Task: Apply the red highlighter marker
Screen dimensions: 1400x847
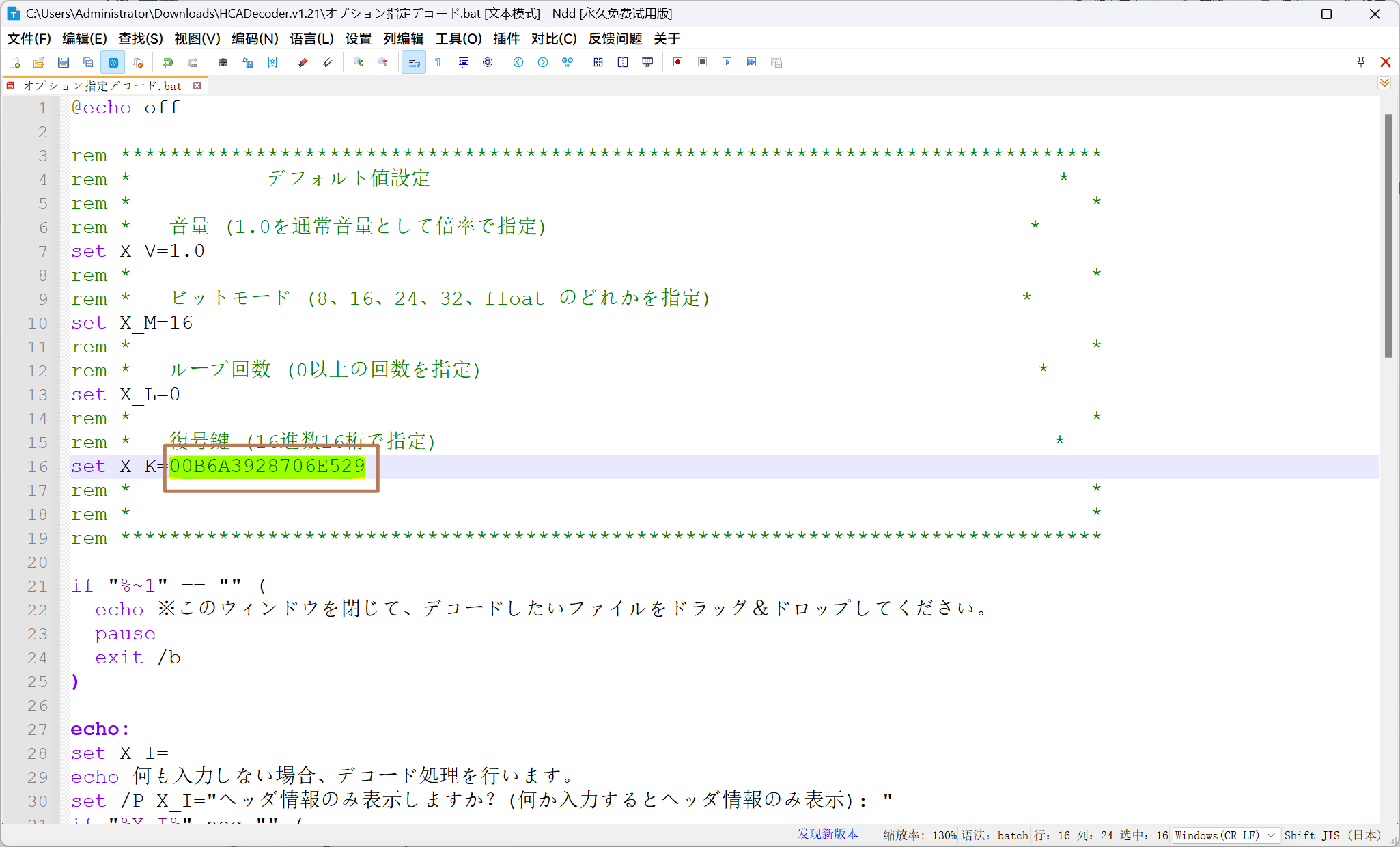Action: tap(303, 62)
